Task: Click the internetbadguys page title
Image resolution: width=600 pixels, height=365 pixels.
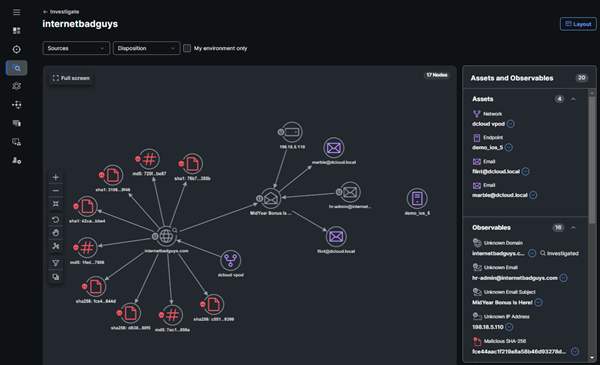Action: (x=80, y=24)
